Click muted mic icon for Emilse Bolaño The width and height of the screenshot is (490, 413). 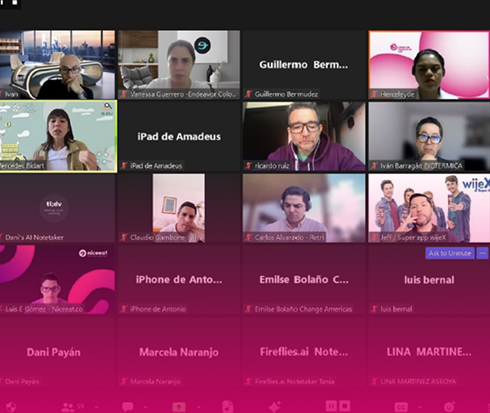pyautogui.click(x=248, y=309)
